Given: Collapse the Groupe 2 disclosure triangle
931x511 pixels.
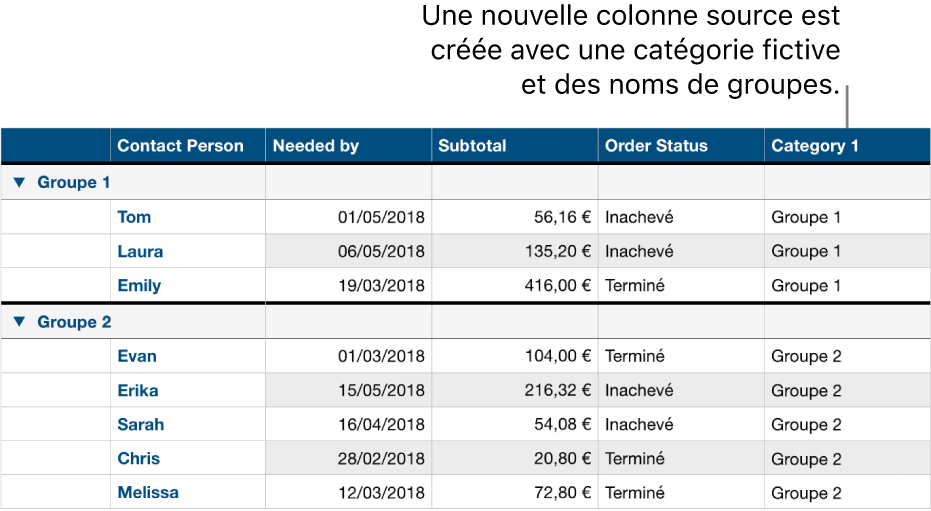Looking at the screenshot, I should click(20, 323).
